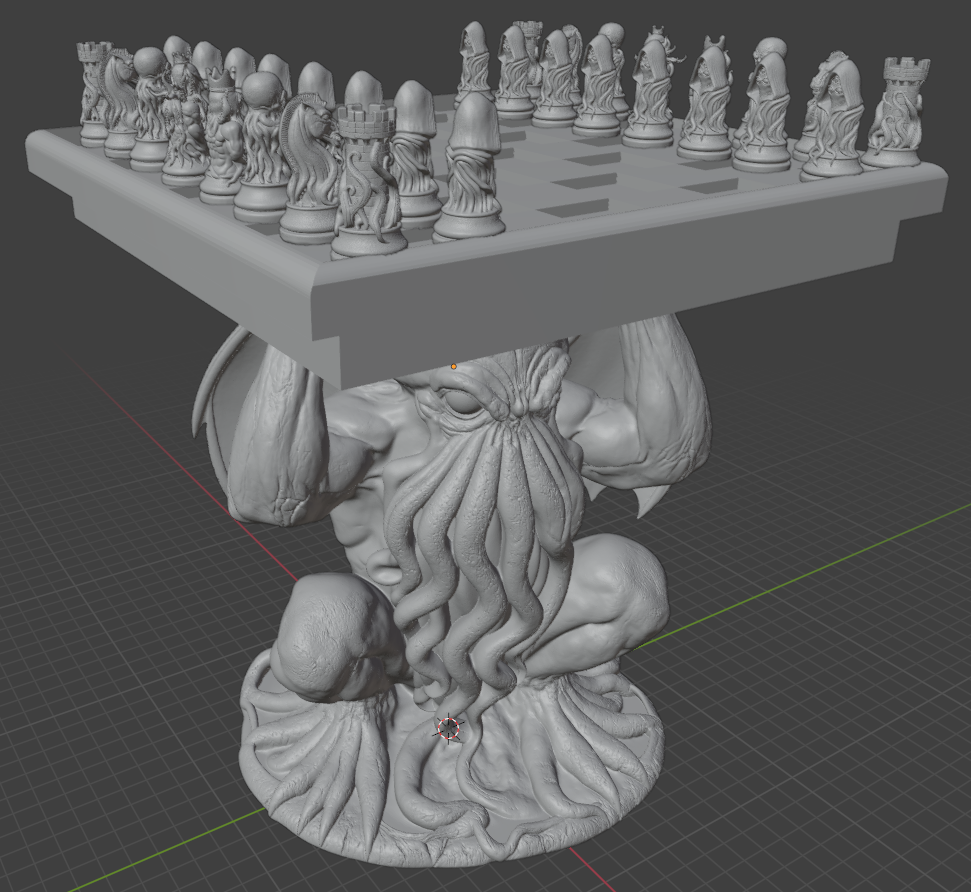Select the front rook with tentacles near center

[x=367, y=180]
